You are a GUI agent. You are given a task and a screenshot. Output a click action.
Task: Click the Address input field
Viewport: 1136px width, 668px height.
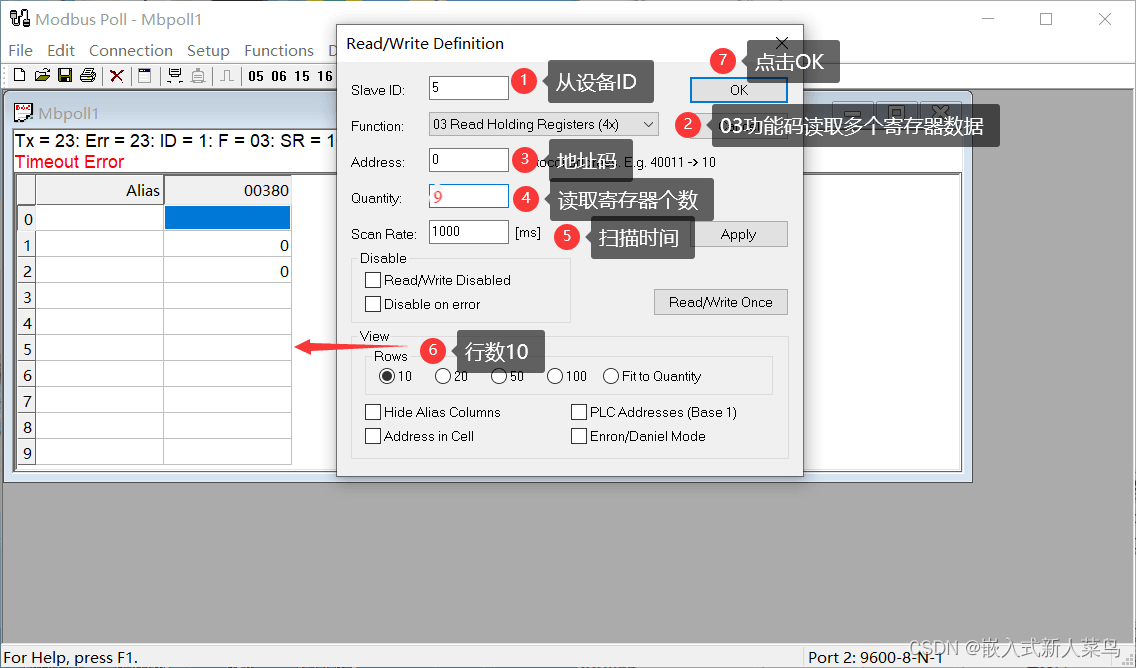coord(469,159)
